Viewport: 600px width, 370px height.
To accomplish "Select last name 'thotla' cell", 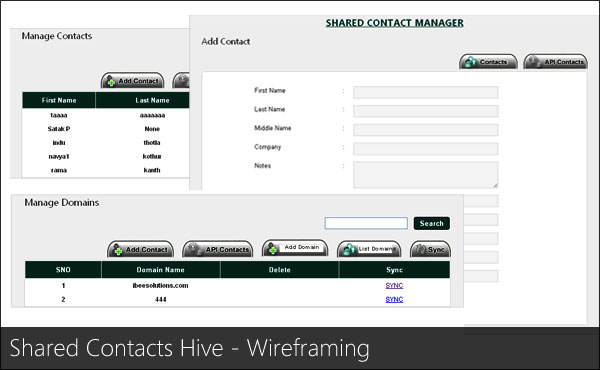I will point(152,143).
